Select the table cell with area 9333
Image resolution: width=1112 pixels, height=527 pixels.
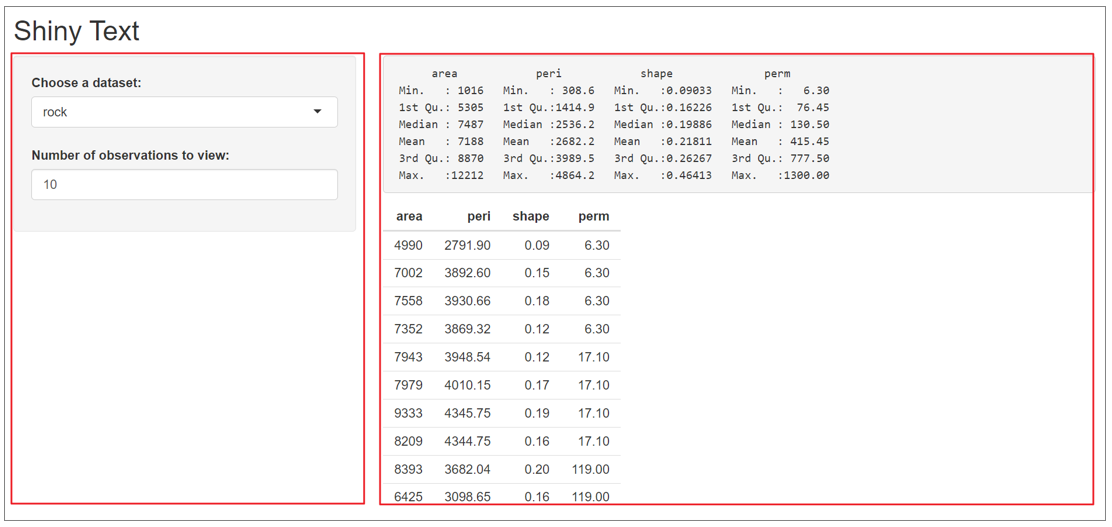pyautogui.click(x=409, y=413)
